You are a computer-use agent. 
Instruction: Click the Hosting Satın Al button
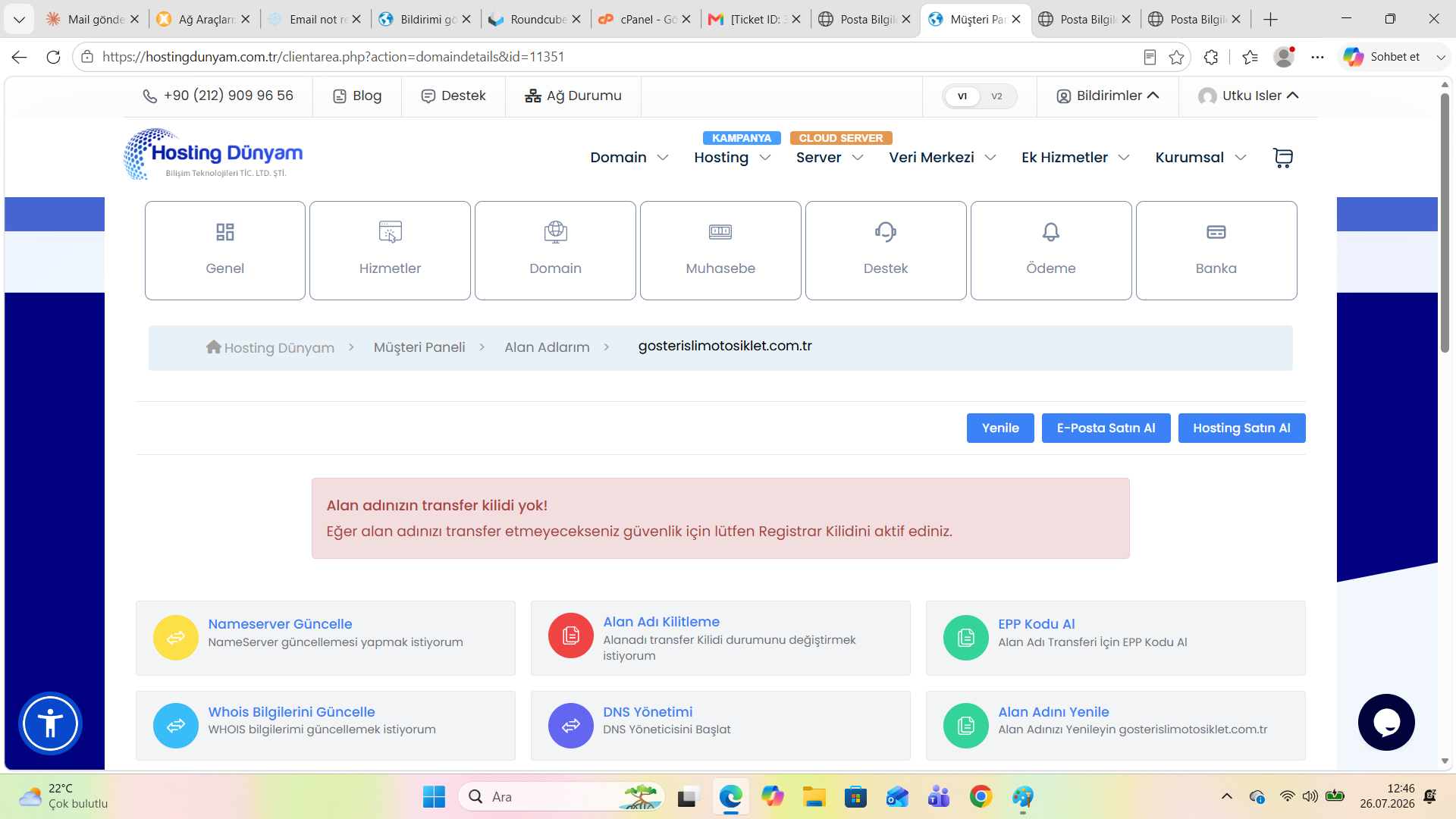1241,428
